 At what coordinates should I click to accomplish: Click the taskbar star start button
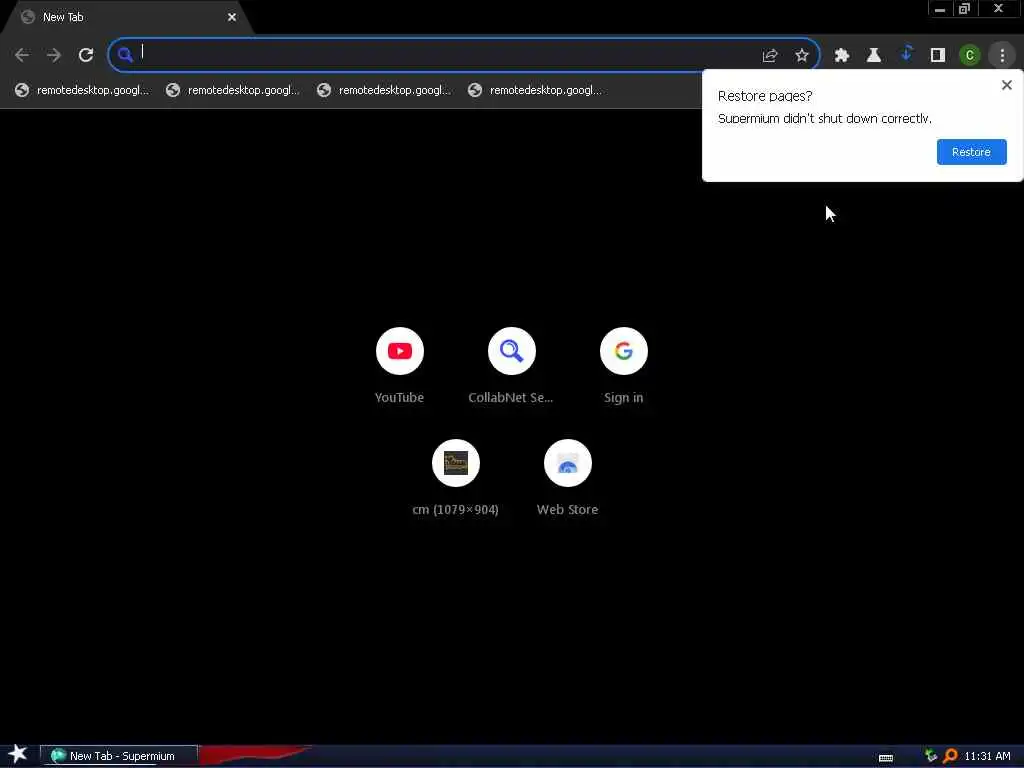click(x=18, y=754)
